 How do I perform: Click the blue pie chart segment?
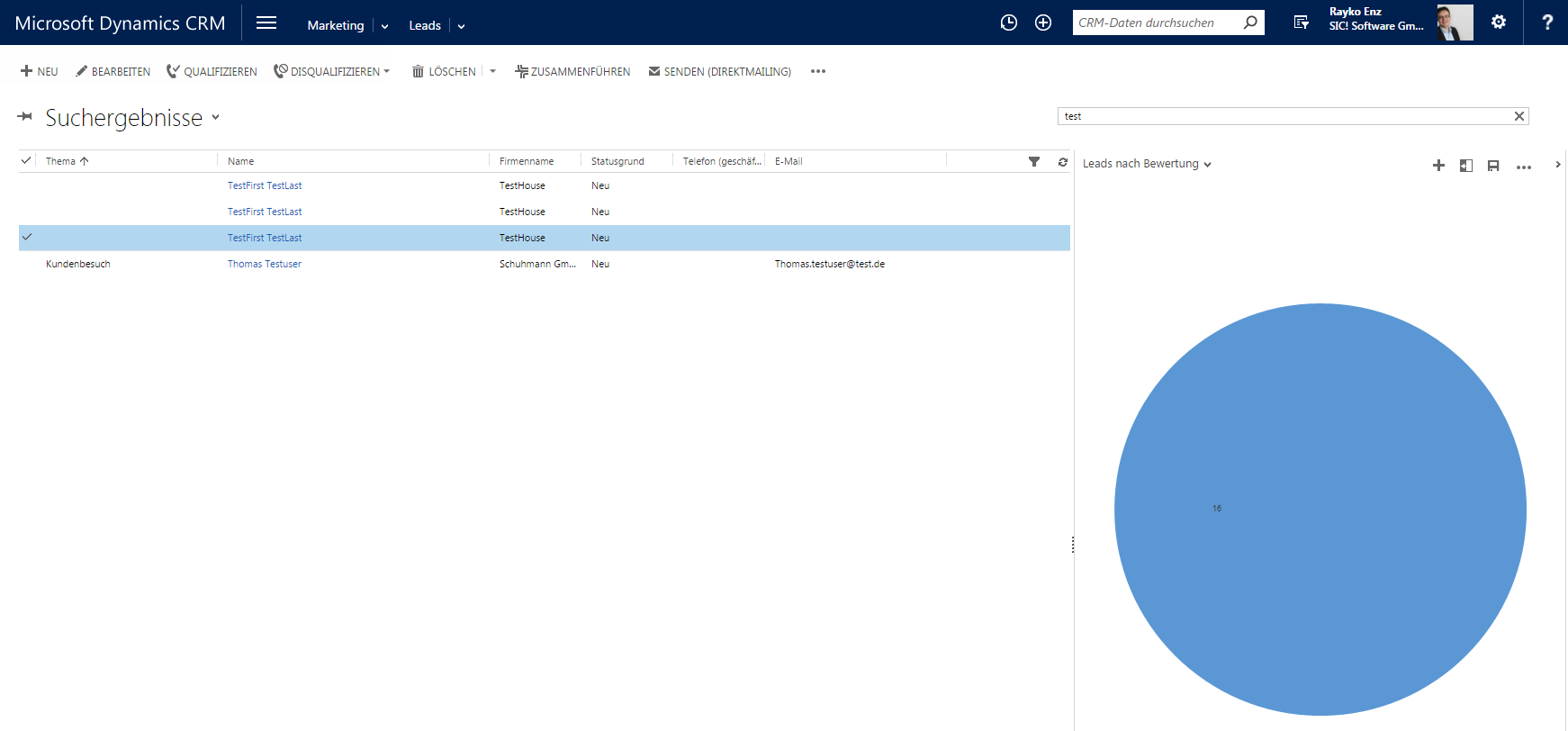1320,510
